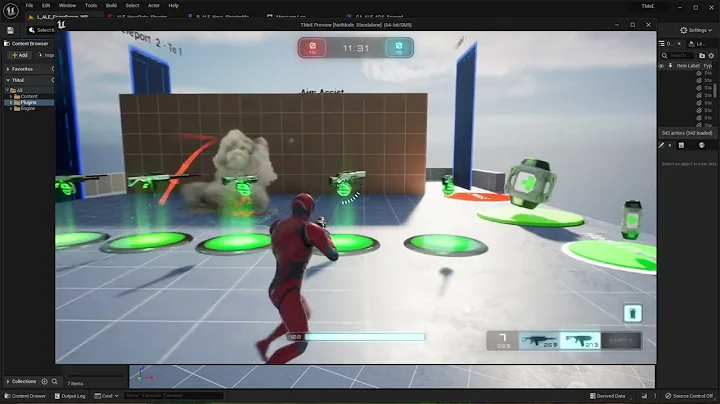This screenshot has height=404, width=720.
Task: Click the console command input field
Action: [174, 396]
